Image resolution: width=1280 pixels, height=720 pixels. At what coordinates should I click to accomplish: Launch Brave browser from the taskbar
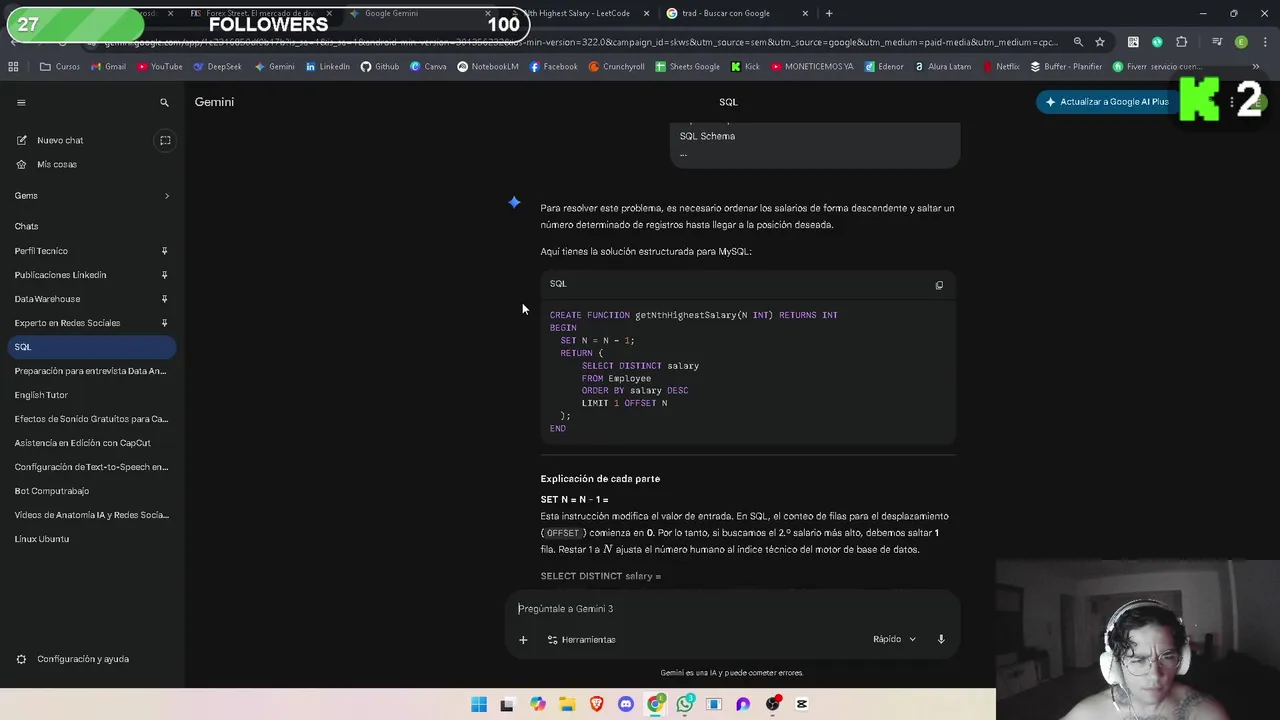597,704
